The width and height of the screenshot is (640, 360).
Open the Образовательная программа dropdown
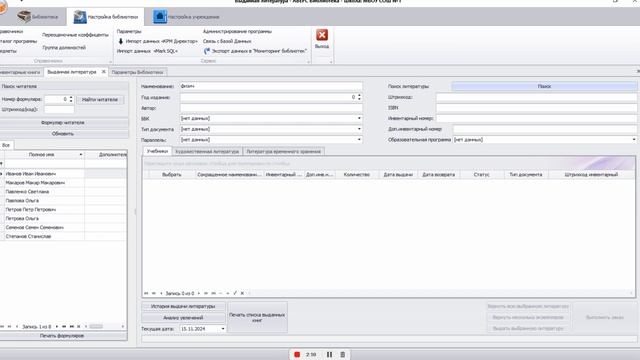(x=634, y=140)
